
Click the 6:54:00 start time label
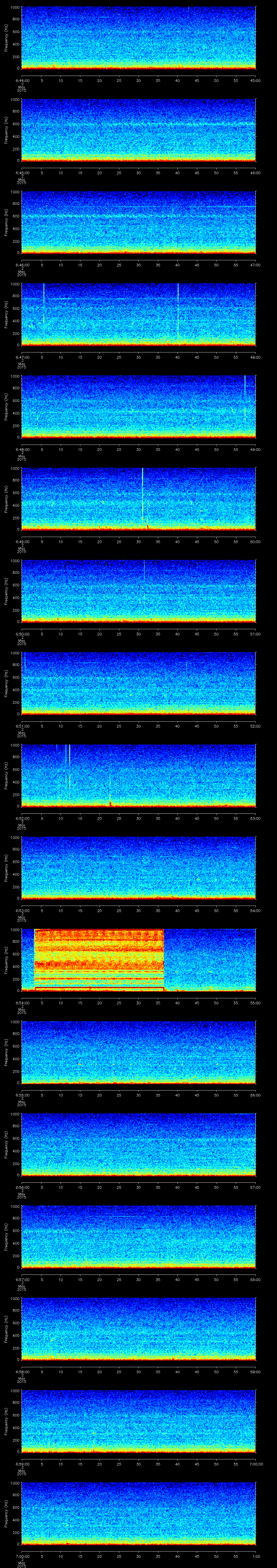point(22,1003)
